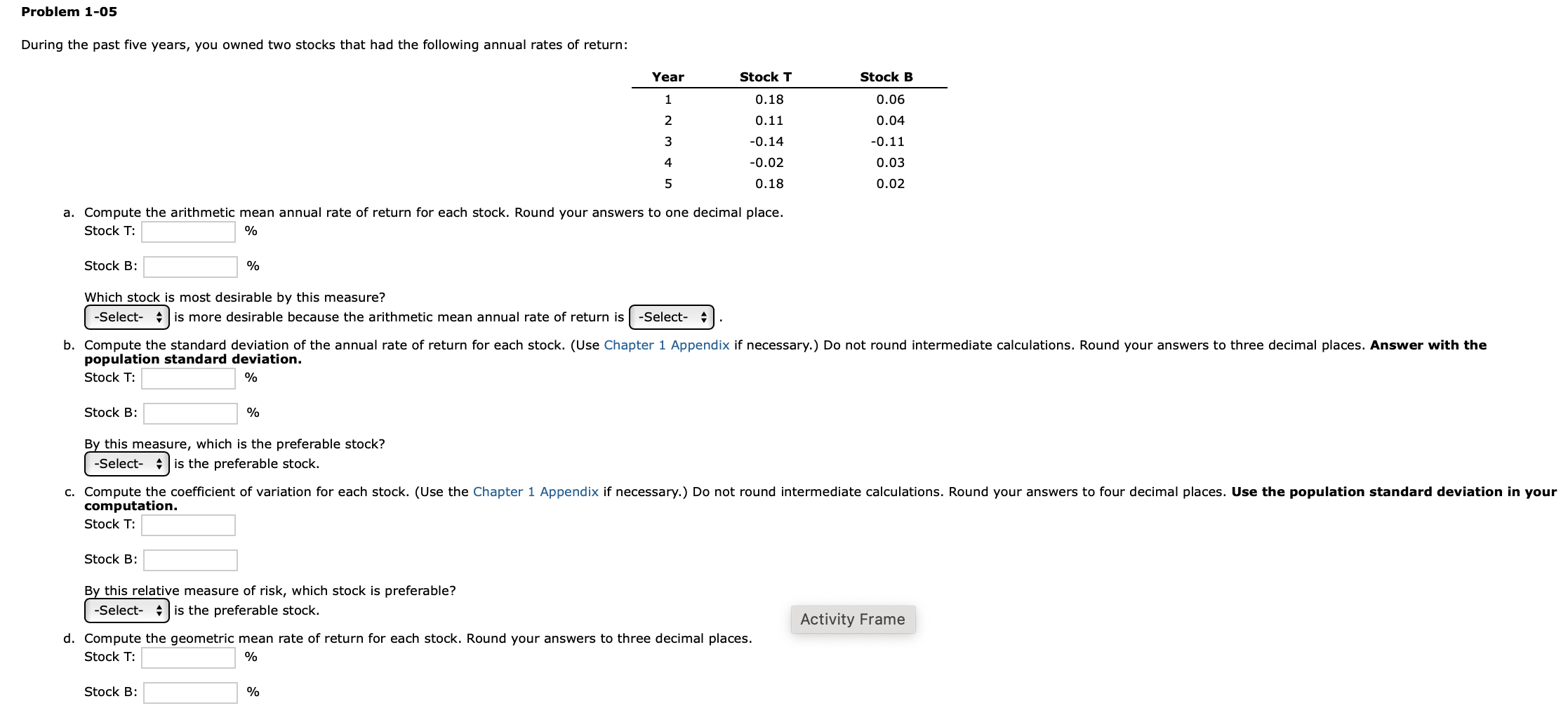Select the Stock B column header

886,77
